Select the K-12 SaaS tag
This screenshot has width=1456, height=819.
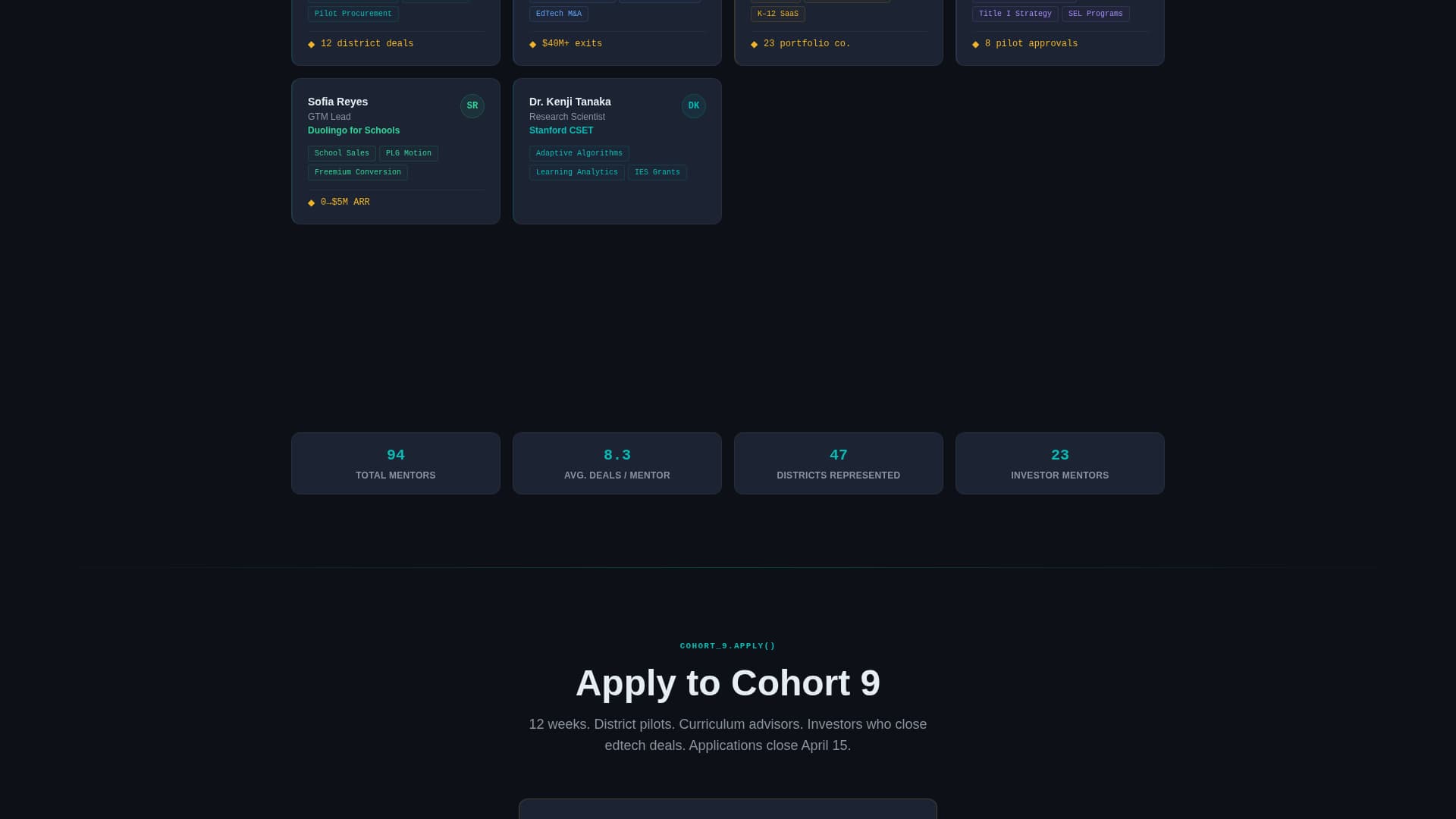coord(777,14)
